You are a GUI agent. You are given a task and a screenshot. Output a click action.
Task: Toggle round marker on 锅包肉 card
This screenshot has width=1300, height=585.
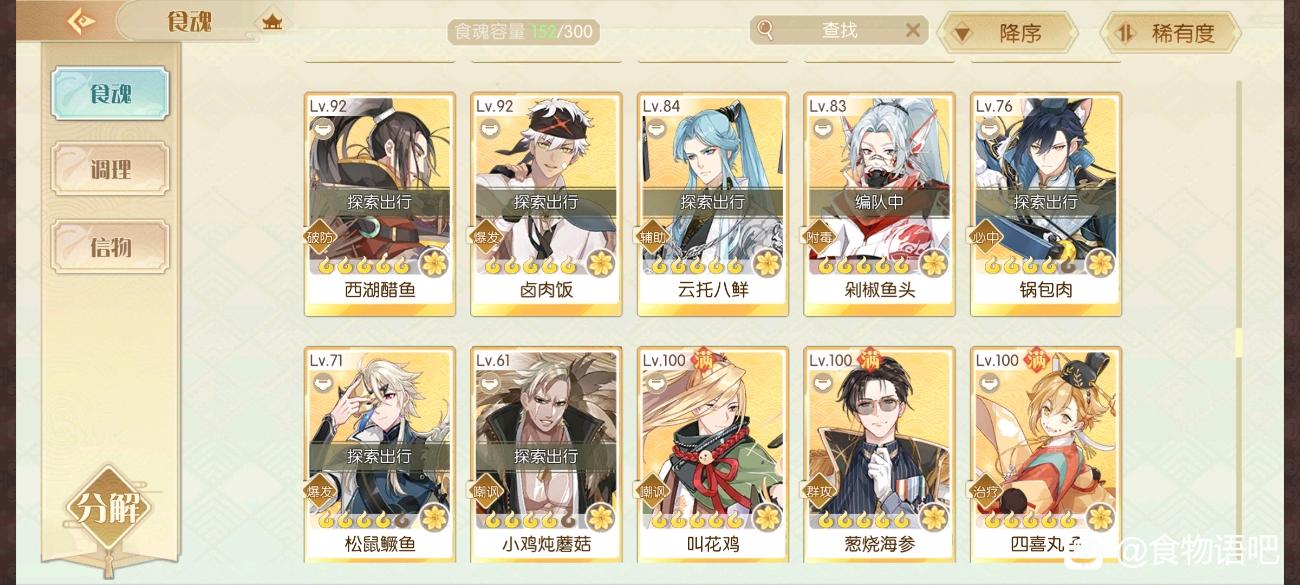click(988, 128)
